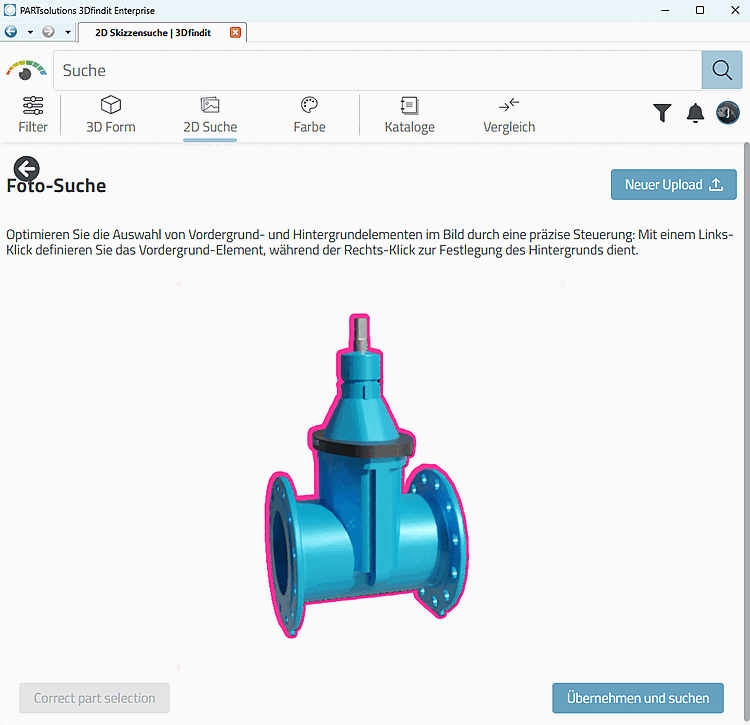Open the user profile avatar

728,113
